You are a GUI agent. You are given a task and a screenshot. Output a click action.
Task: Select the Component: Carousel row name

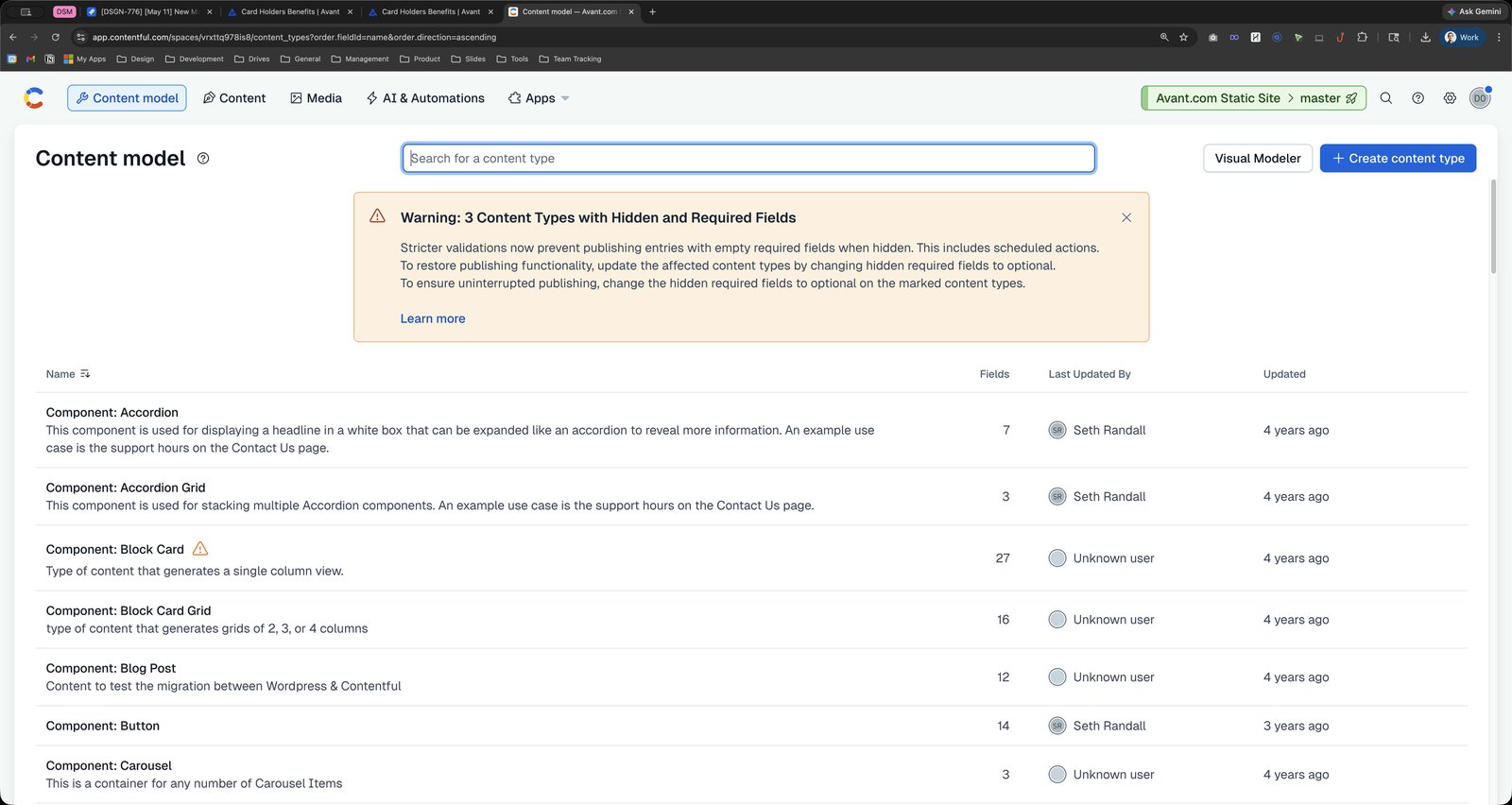109,765
